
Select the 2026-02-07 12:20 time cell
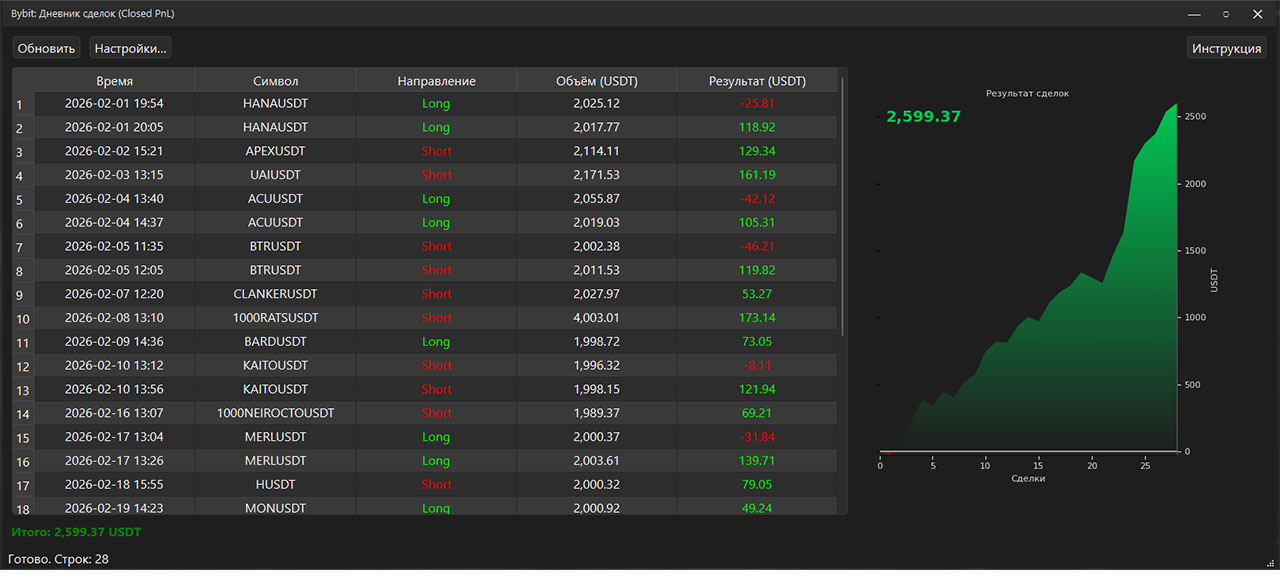pyautogui.click(x=114, y=294)
